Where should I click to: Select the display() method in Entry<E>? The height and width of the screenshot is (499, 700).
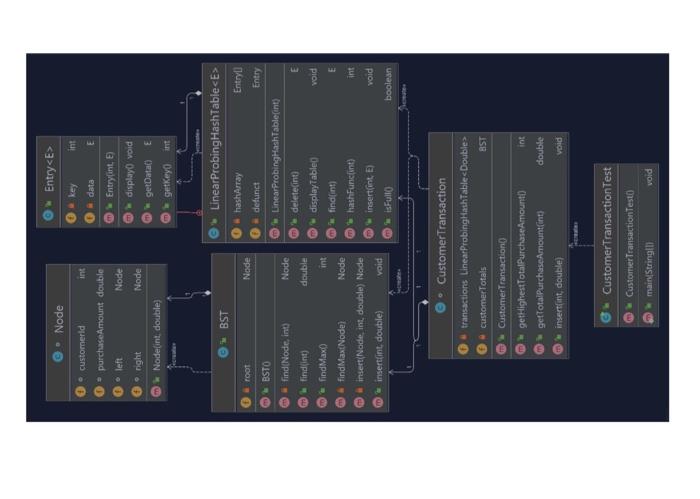point(128,180)
